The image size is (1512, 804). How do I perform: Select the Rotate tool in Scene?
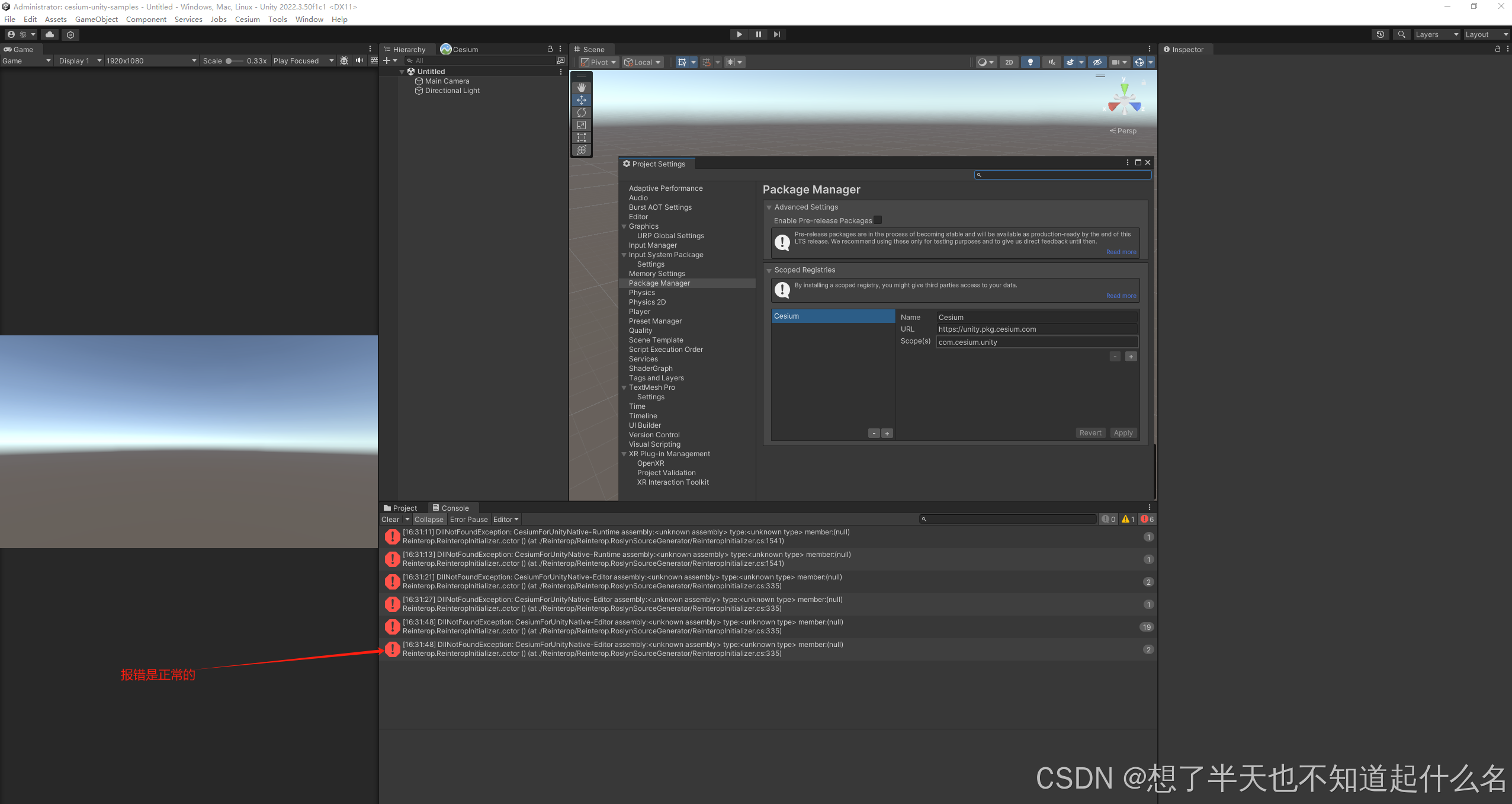[582, 113]
